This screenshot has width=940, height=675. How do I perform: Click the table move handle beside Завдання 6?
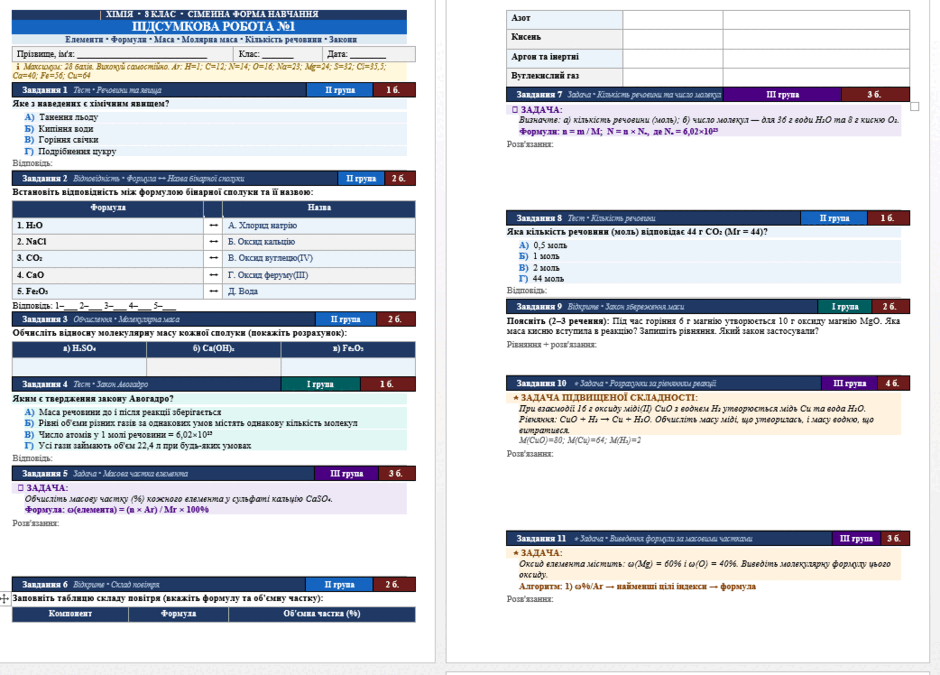[x=5, y=598]
